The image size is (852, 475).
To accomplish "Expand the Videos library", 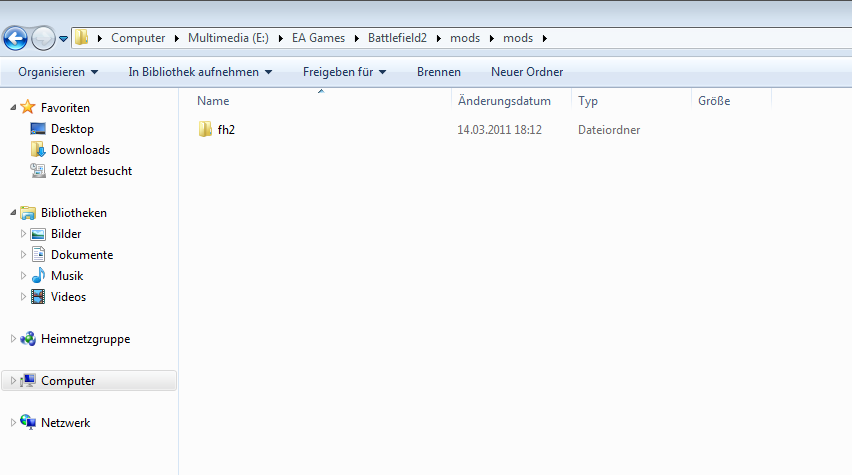I will [23, 297].
